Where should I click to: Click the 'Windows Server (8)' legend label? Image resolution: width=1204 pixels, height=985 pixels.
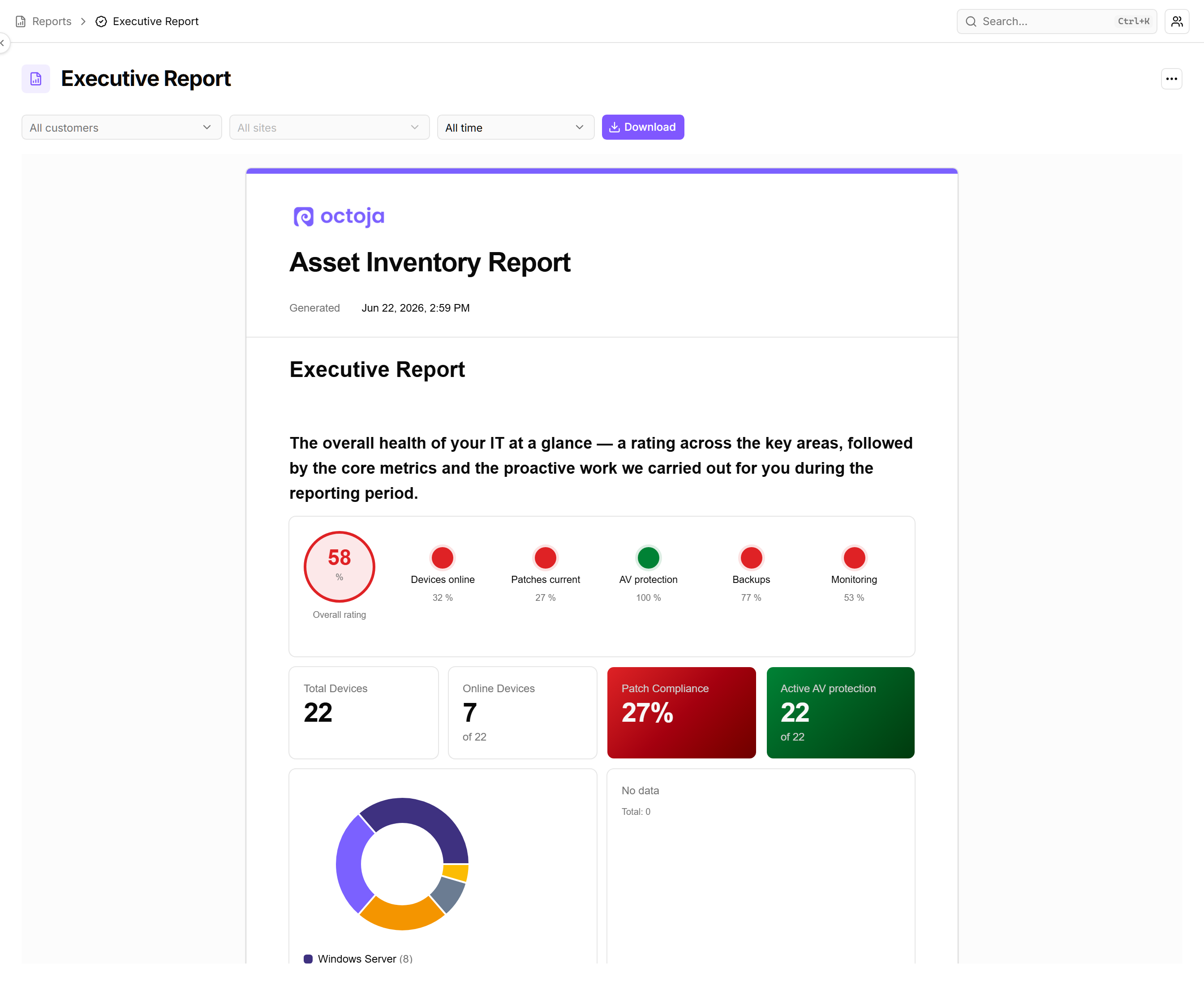[365, 959]
